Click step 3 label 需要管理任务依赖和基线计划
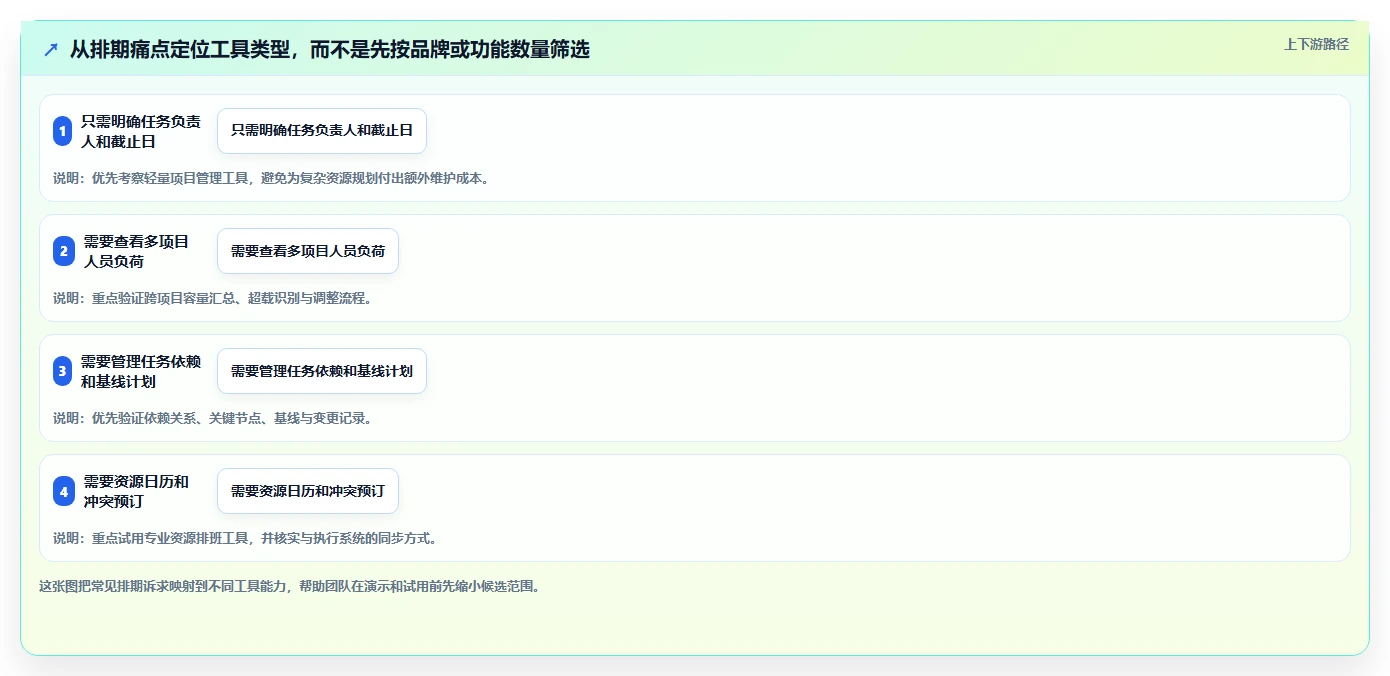Viewport: 1390px width, 676px height. (141, 371)
